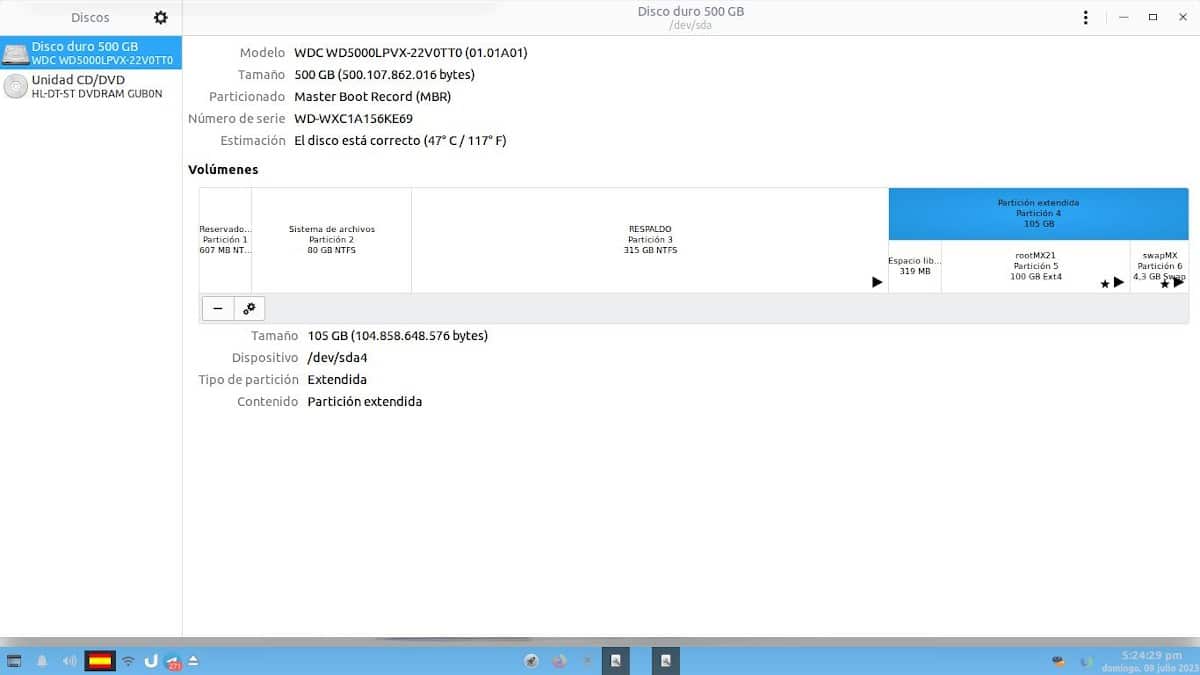The width and height of the screenshot is (1200, 675).
Task: Open Telegram tray icon with red badge
Action: click(173, 661)
